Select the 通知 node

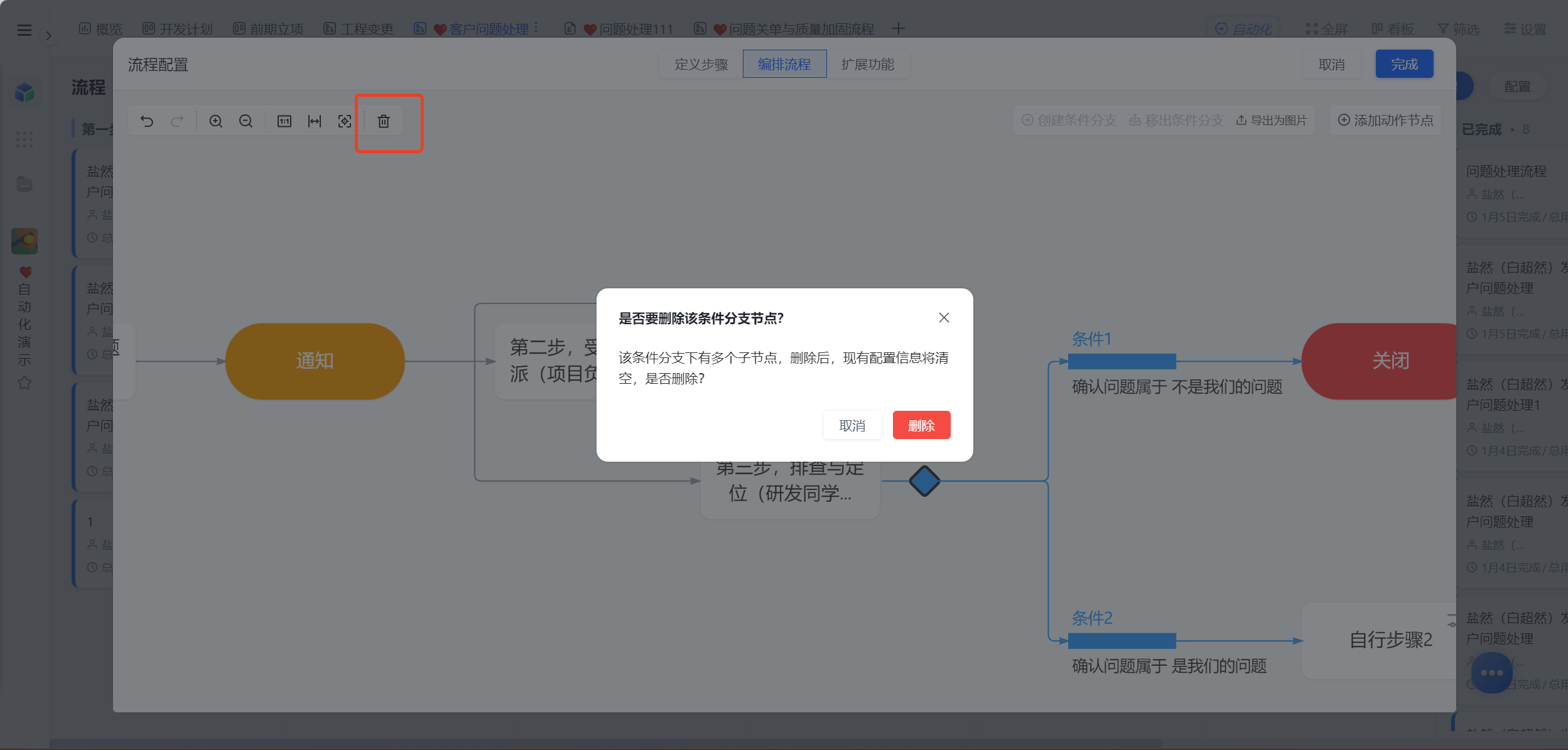315,361
